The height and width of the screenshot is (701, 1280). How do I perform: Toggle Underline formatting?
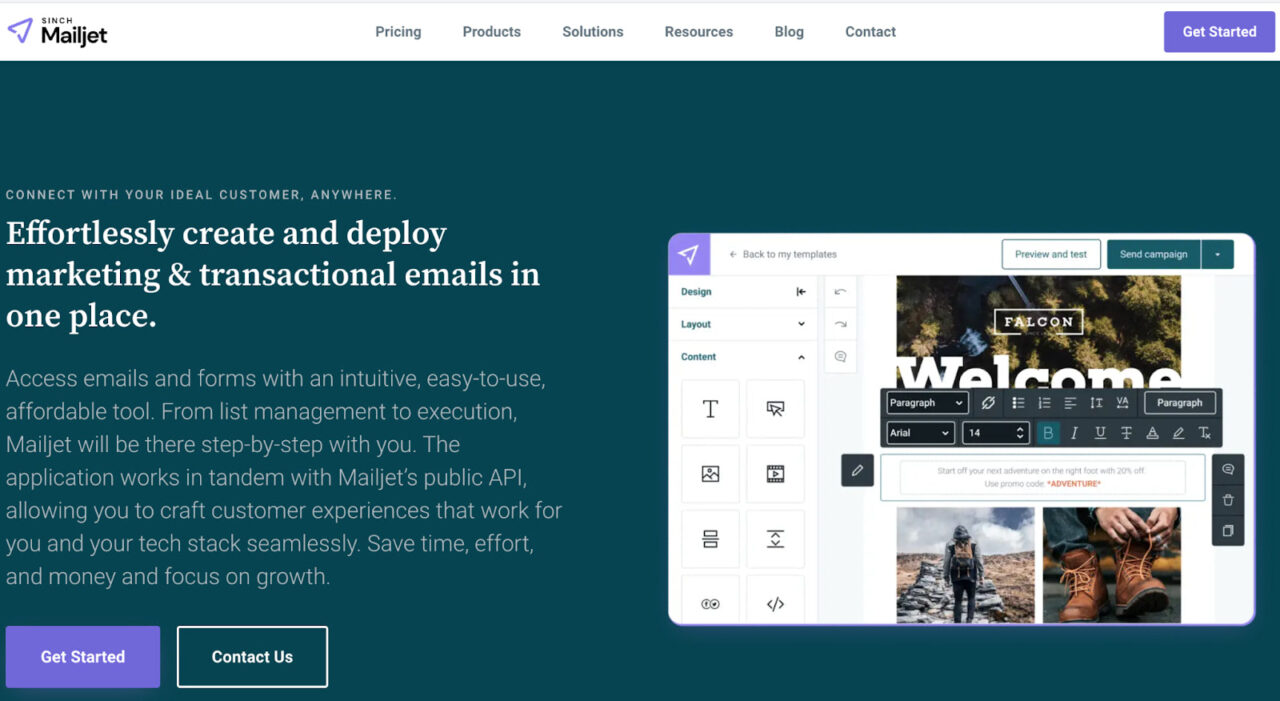coord(1100,433)
